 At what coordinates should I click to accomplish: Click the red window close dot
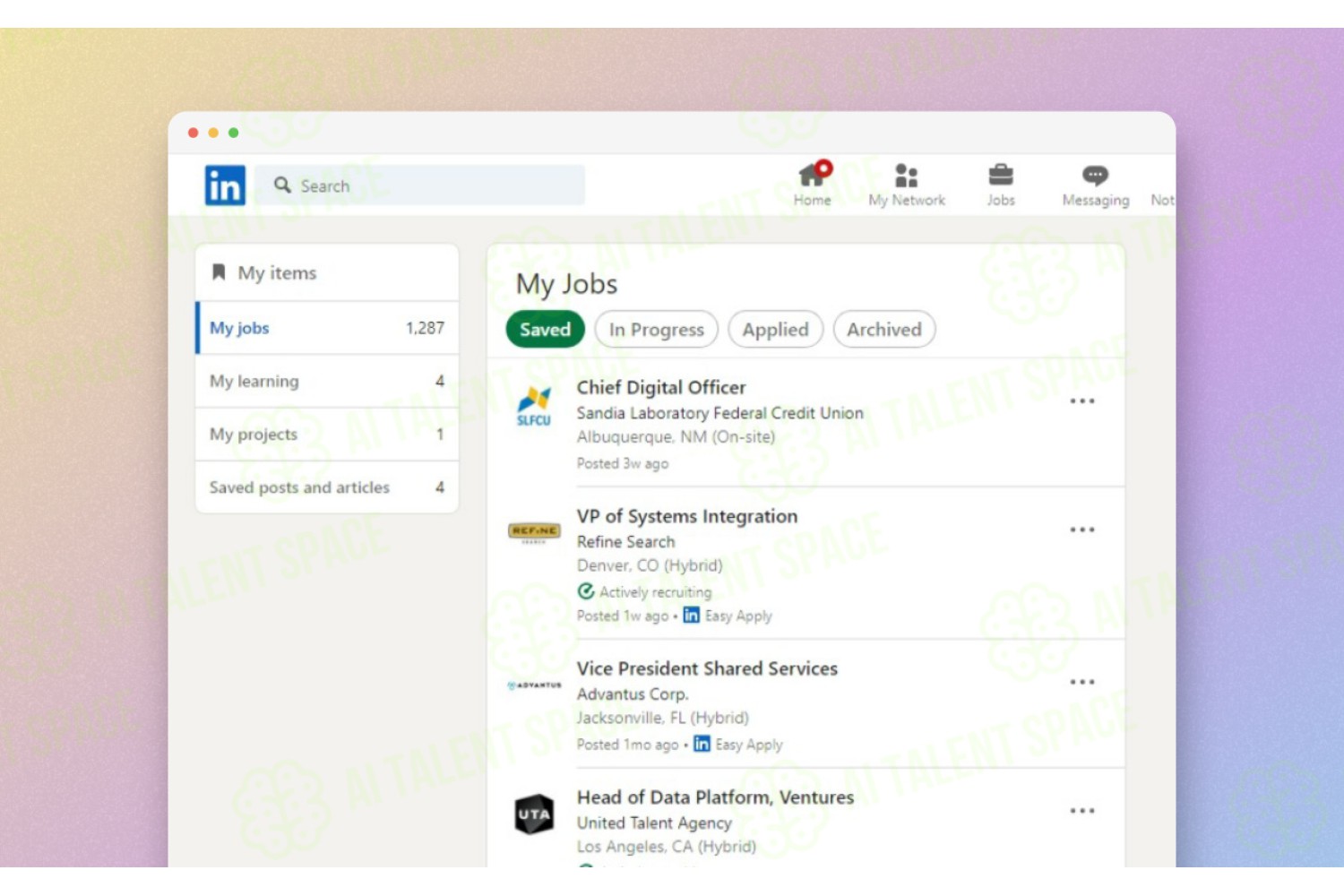[x=194, y=133]
